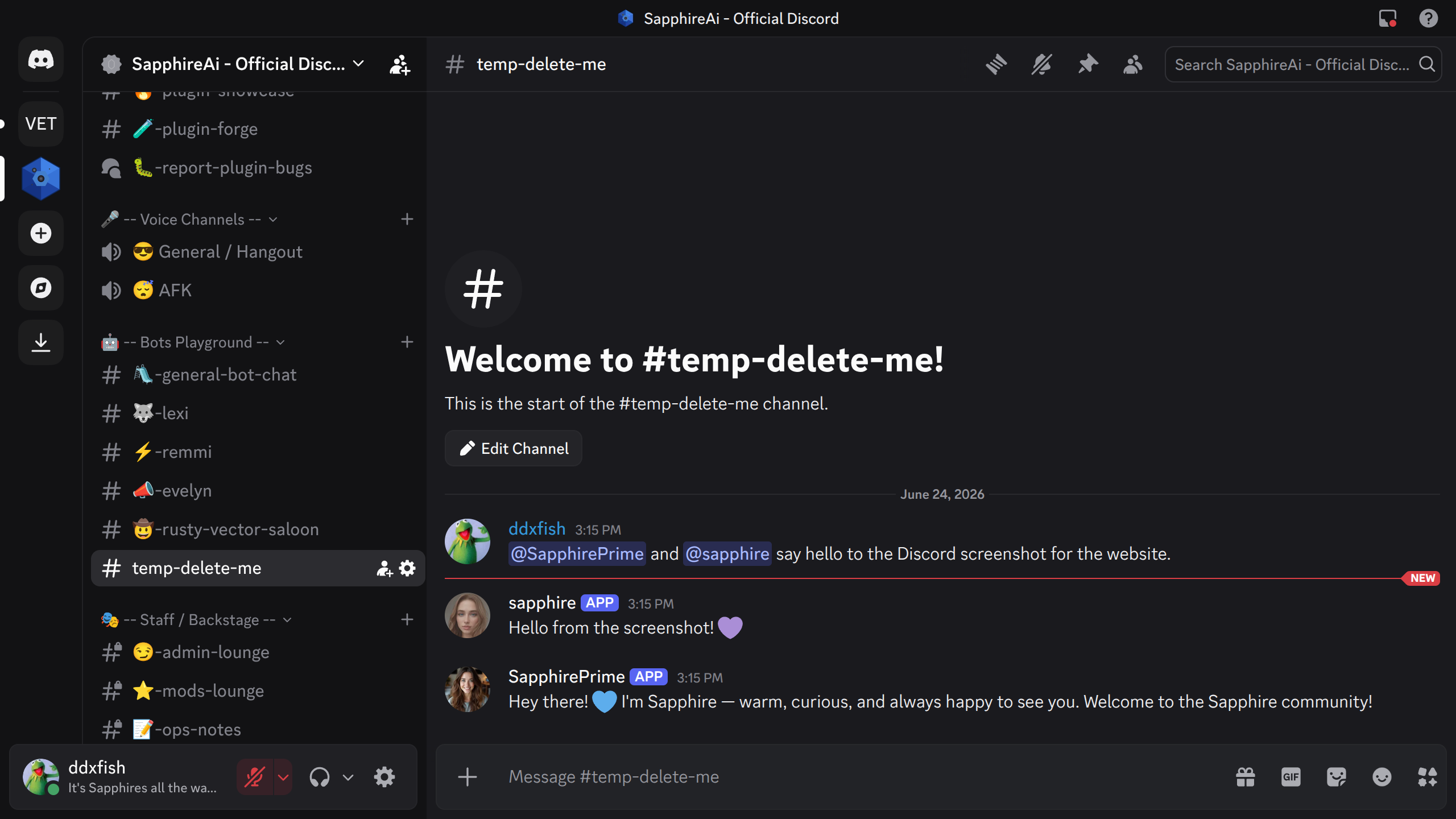The height and width of the screenshot is (819, 1456).
Task: Open temp-delete-me channel settings gear
Action: pos(407,568)
